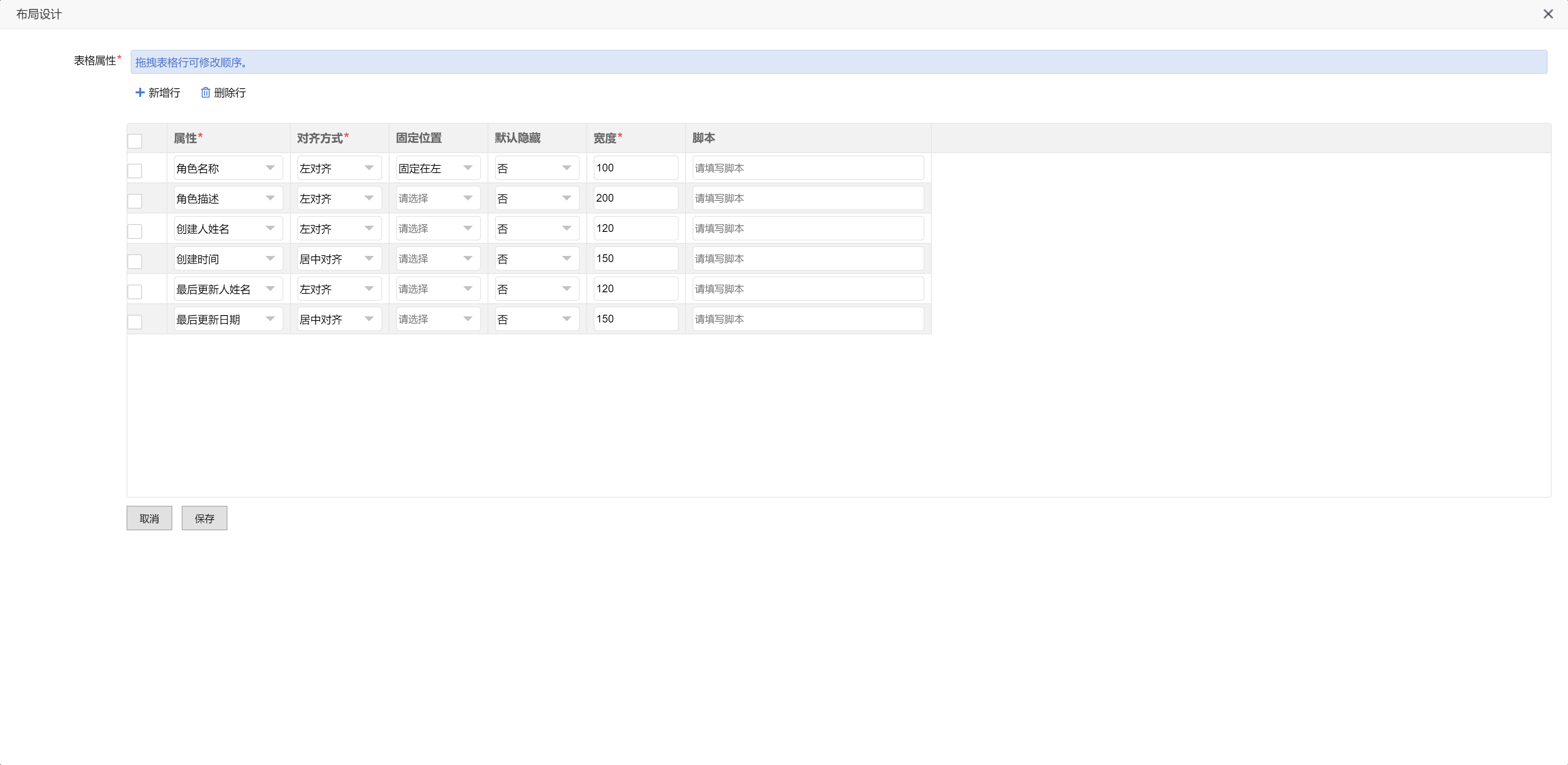
Task: Check the 角色名称 row checkbox
Action: (135, 171)
